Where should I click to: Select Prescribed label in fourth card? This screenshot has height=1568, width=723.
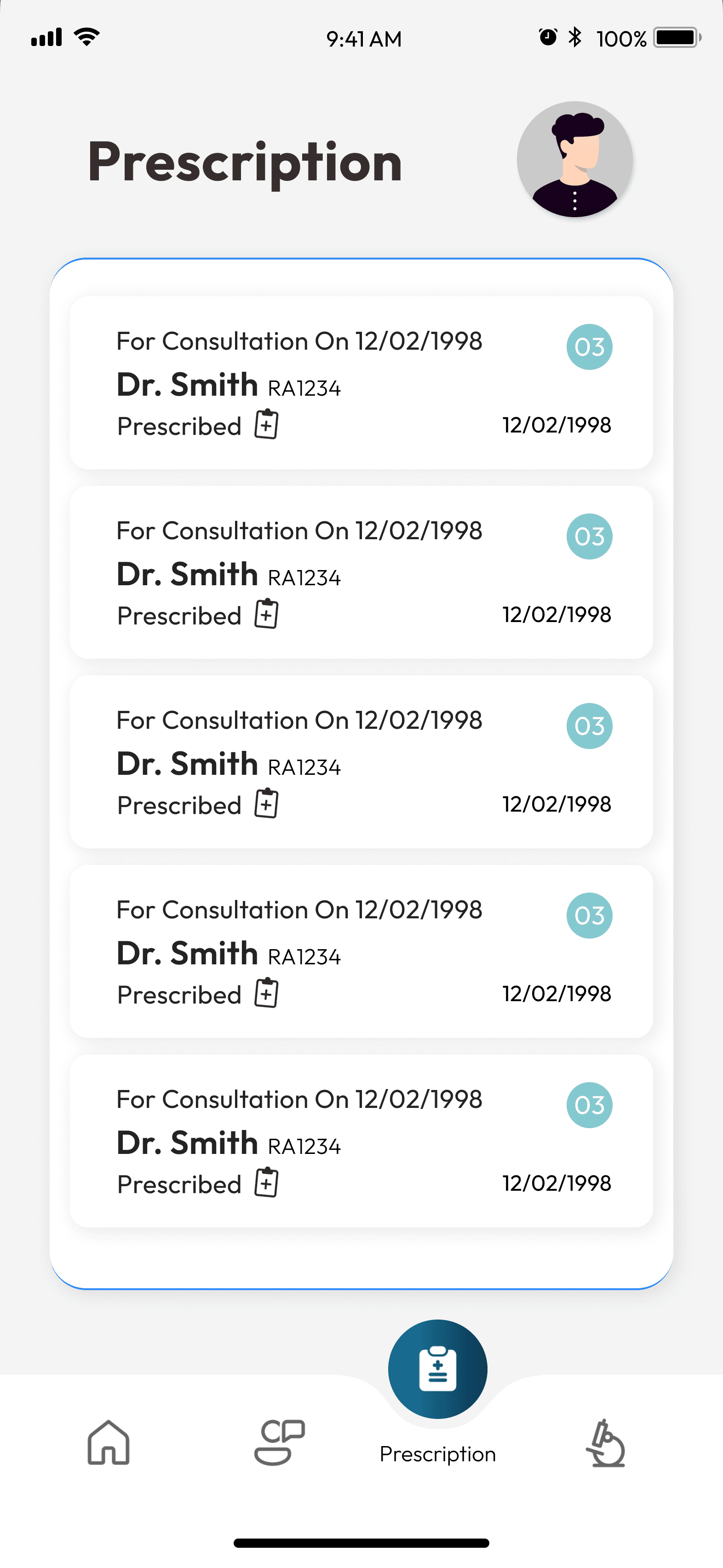179,995
